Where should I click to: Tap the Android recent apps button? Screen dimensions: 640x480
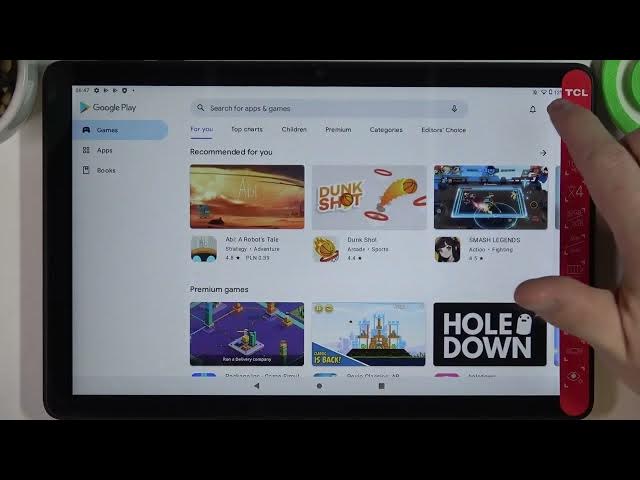(381, 386)
